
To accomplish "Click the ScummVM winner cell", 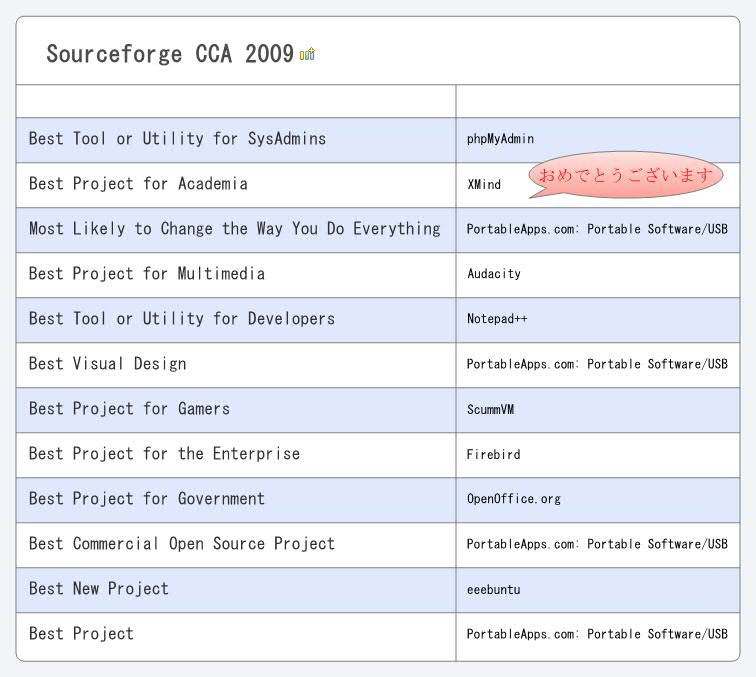I will click(x=490, y=409).
